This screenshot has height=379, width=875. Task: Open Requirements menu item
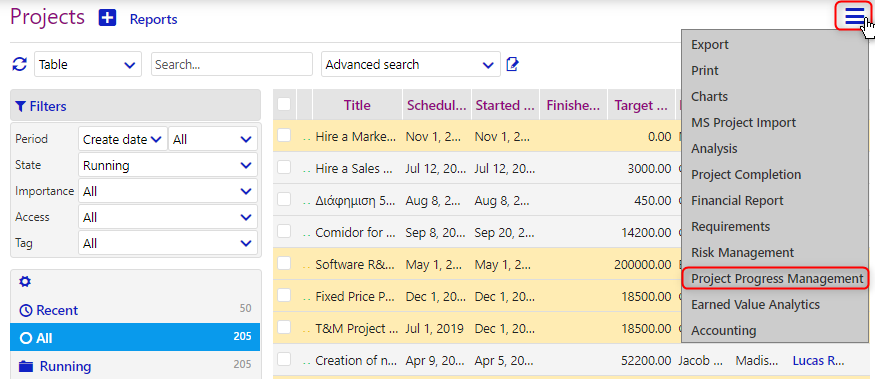click(x=775, y=227)
